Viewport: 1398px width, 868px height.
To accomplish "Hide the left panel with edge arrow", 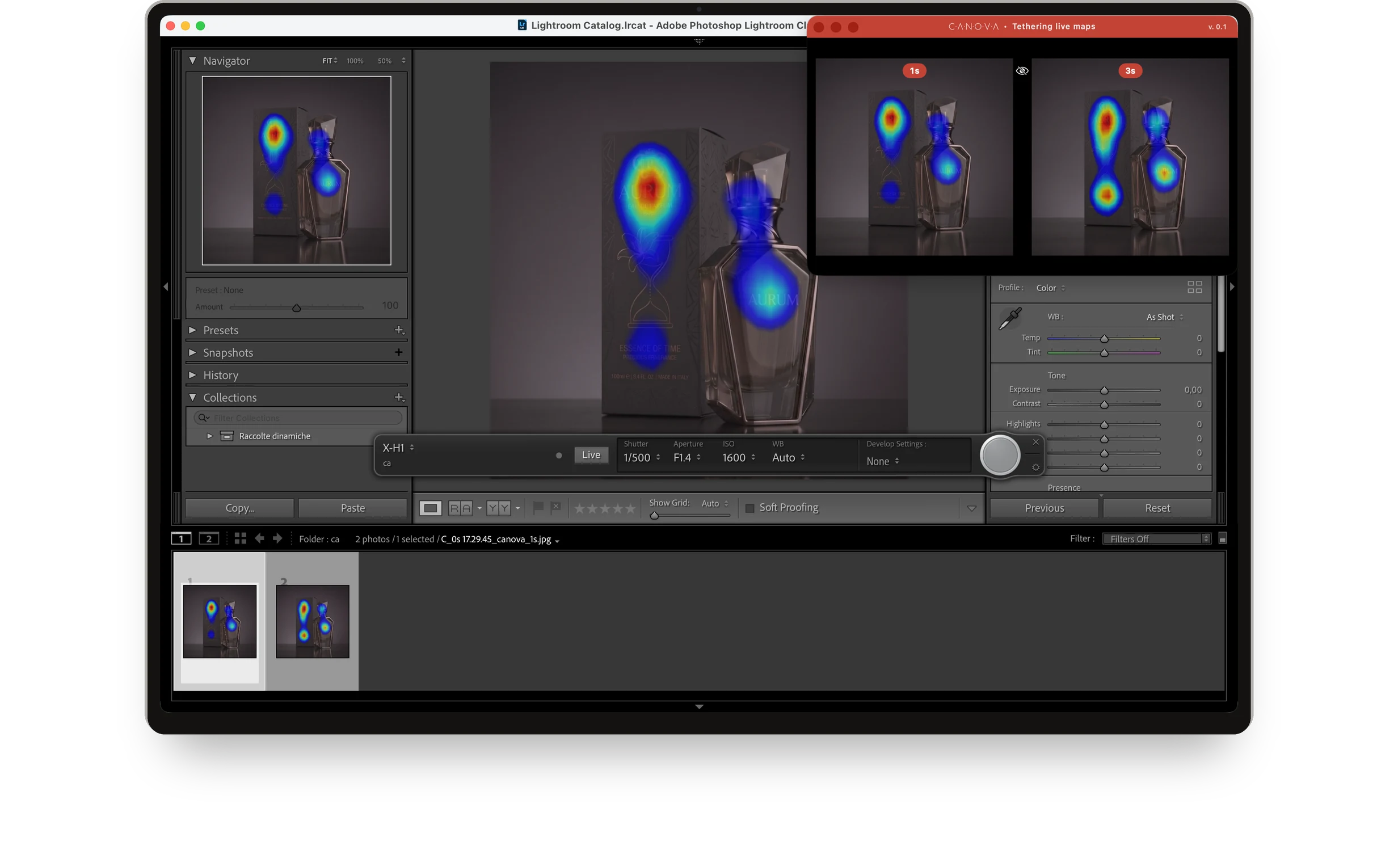I will pos(165,286).
